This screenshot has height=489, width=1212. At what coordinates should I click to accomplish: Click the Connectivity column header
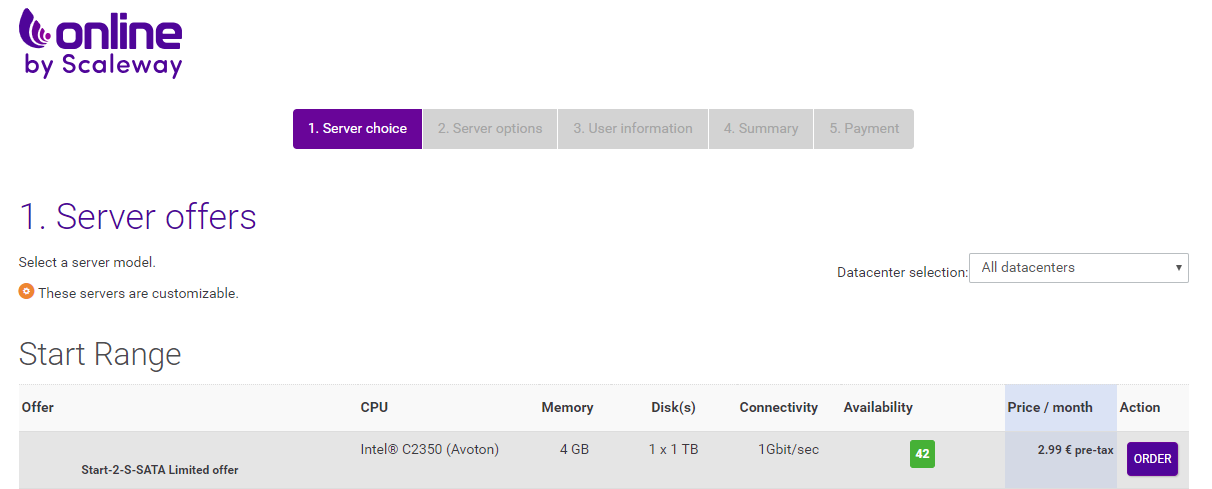pos(778,407)
